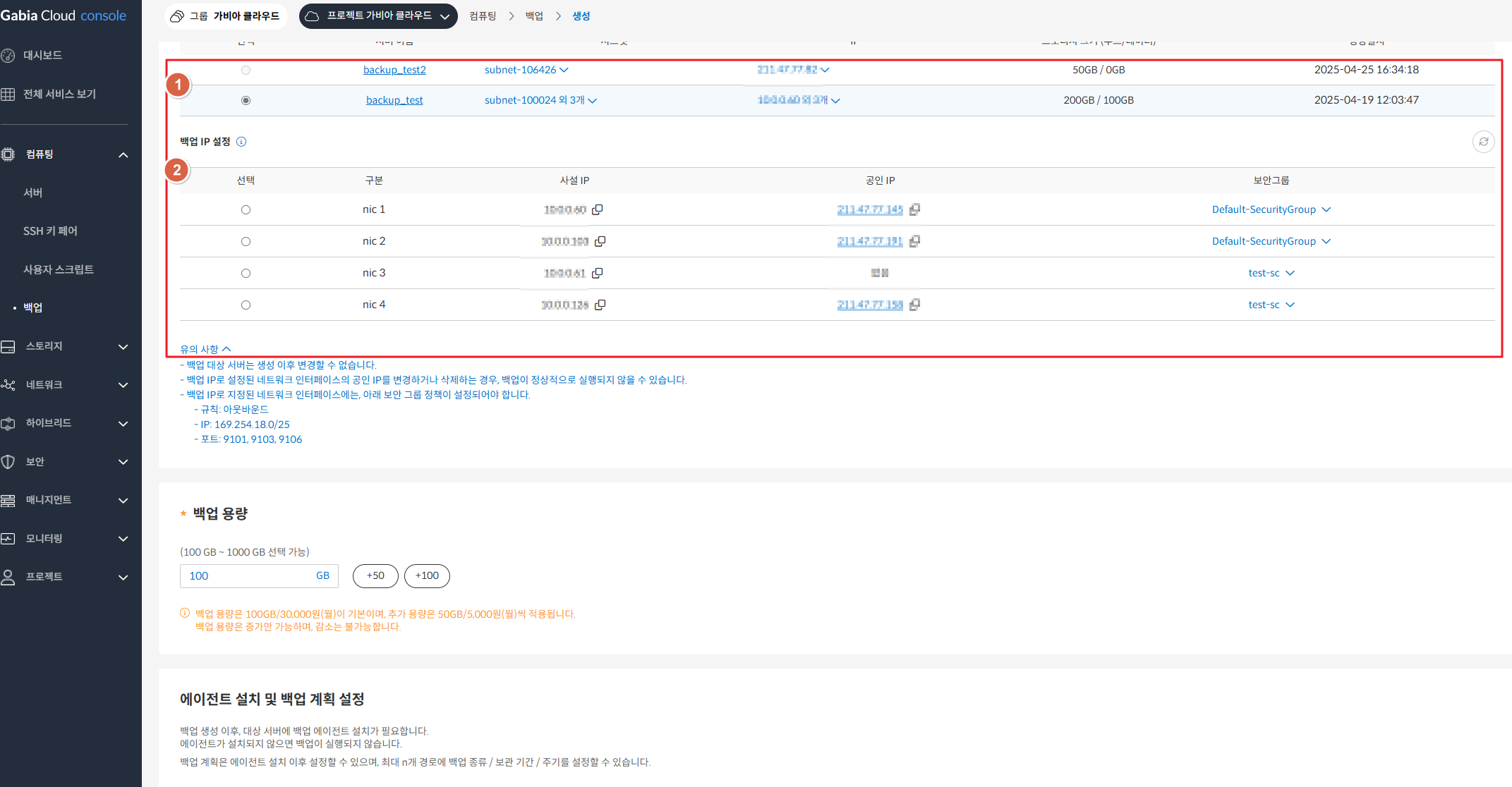Copy the nic 1 public IP

[x=914, y=209]
